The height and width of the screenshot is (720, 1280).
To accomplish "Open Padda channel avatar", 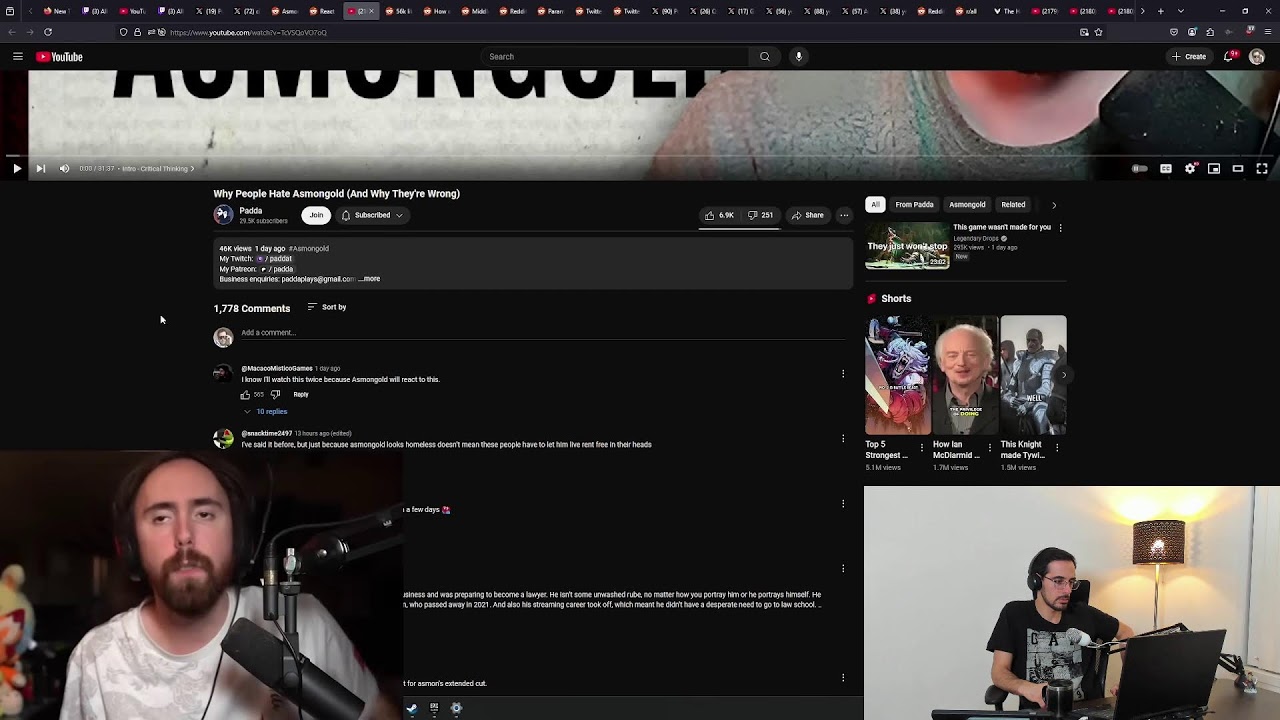I will tap(223, 214).
